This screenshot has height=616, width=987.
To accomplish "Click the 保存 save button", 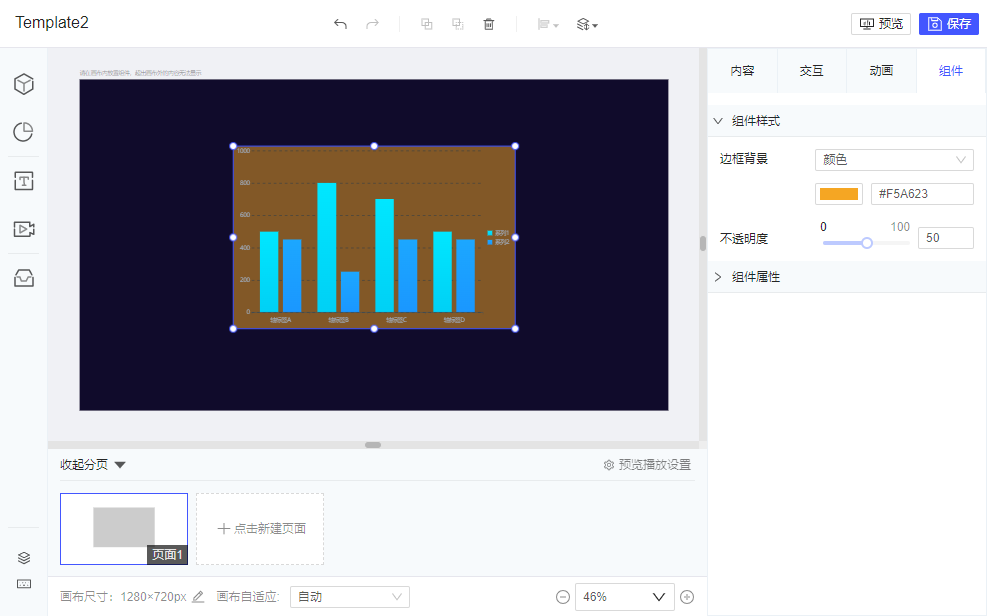I will click(x=949, y=24).
